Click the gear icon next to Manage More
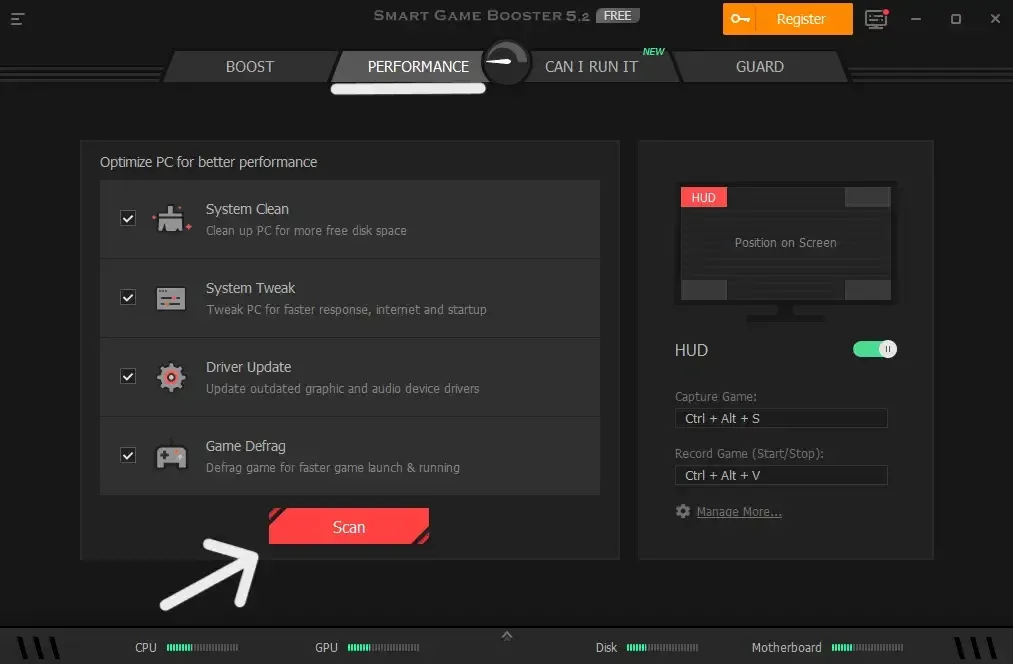Image resolution: width=1013 pixels, height=664 pixels. coord(683,511)
